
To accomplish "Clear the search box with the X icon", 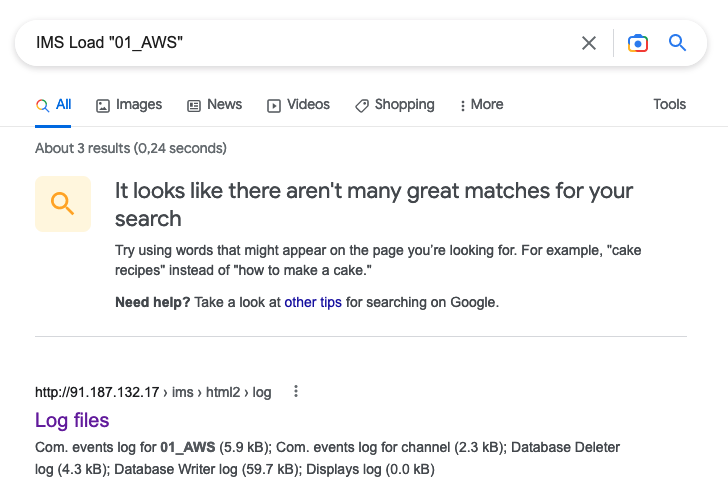I will (x=589, y=43).
